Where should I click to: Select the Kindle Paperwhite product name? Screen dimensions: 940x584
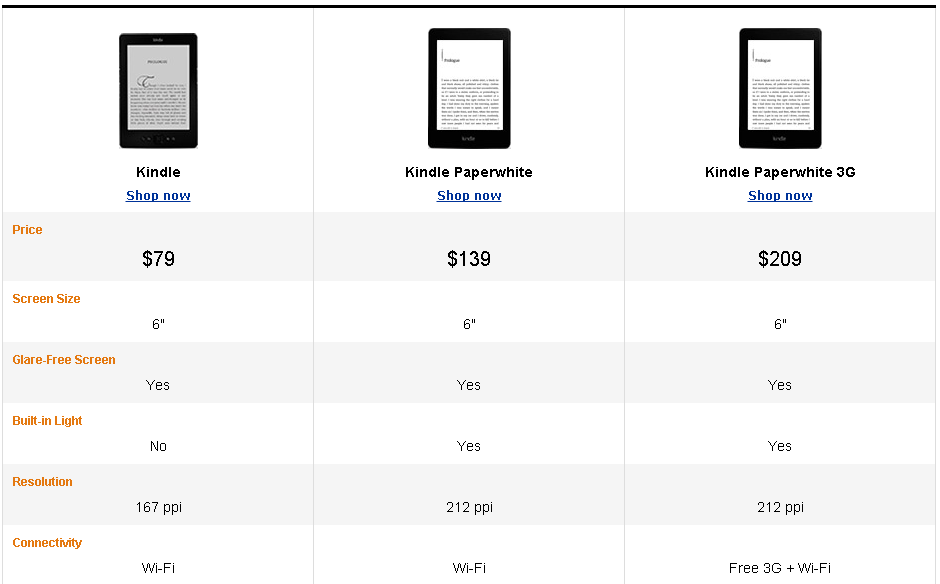click(x=469, y=172)
